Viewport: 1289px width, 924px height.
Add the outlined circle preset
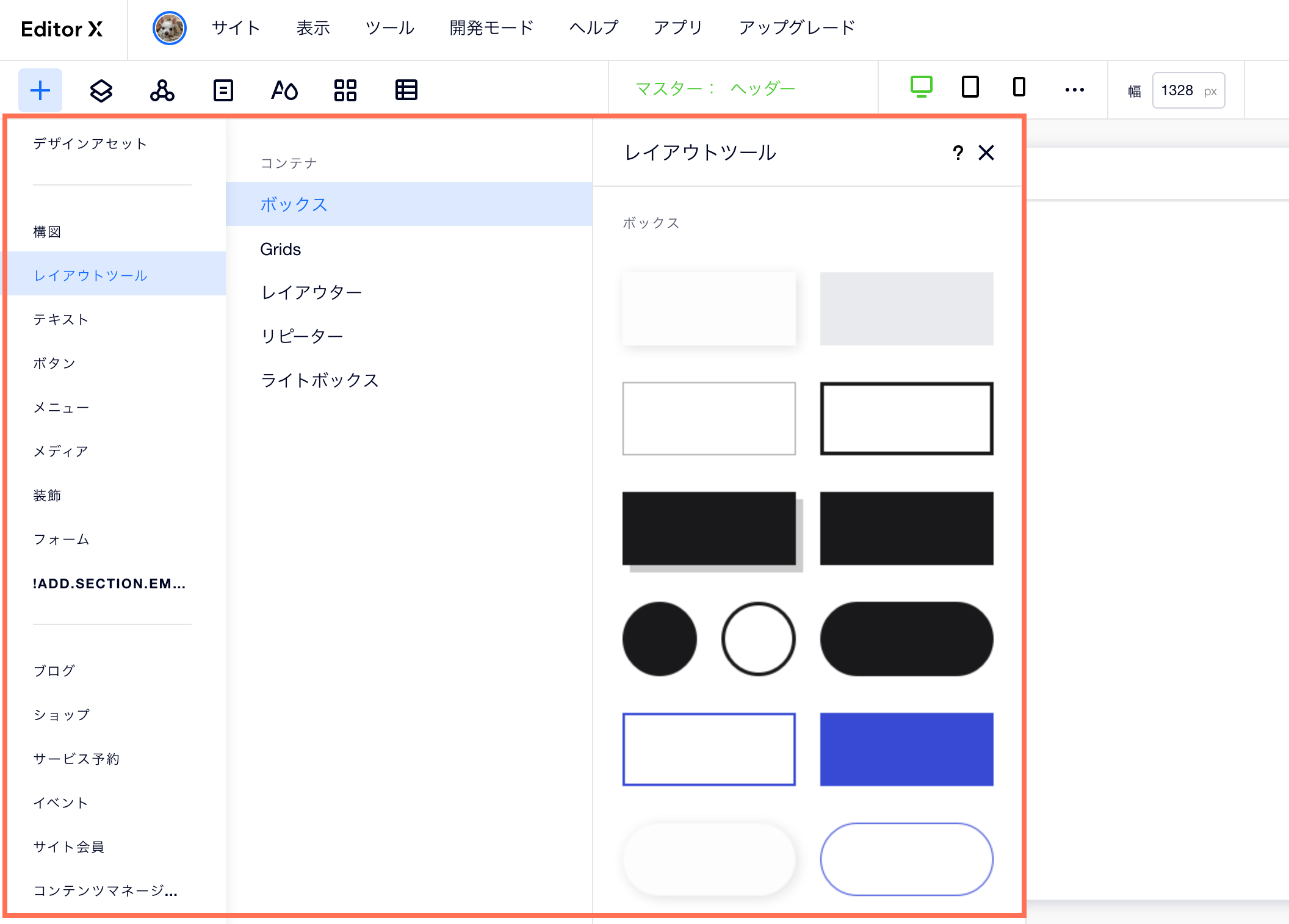[759, 639]
